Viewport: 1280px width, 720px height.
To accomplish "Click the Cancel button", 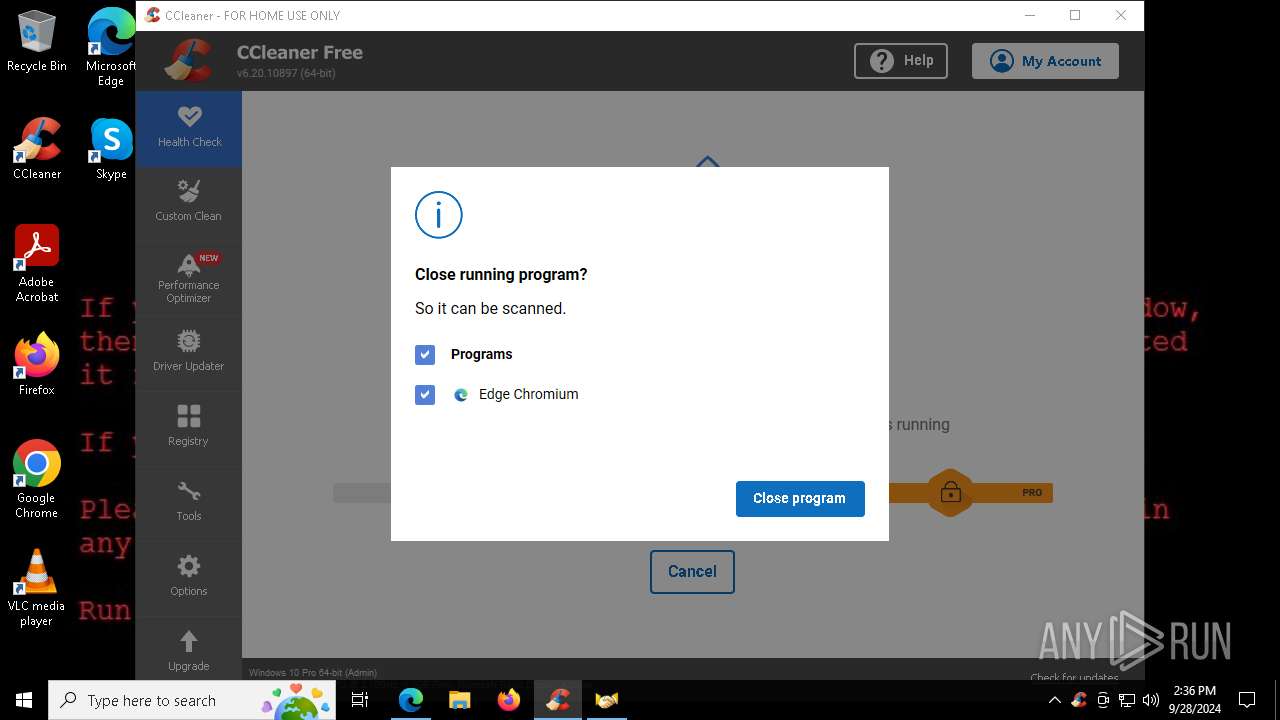I will click(692, 572).
